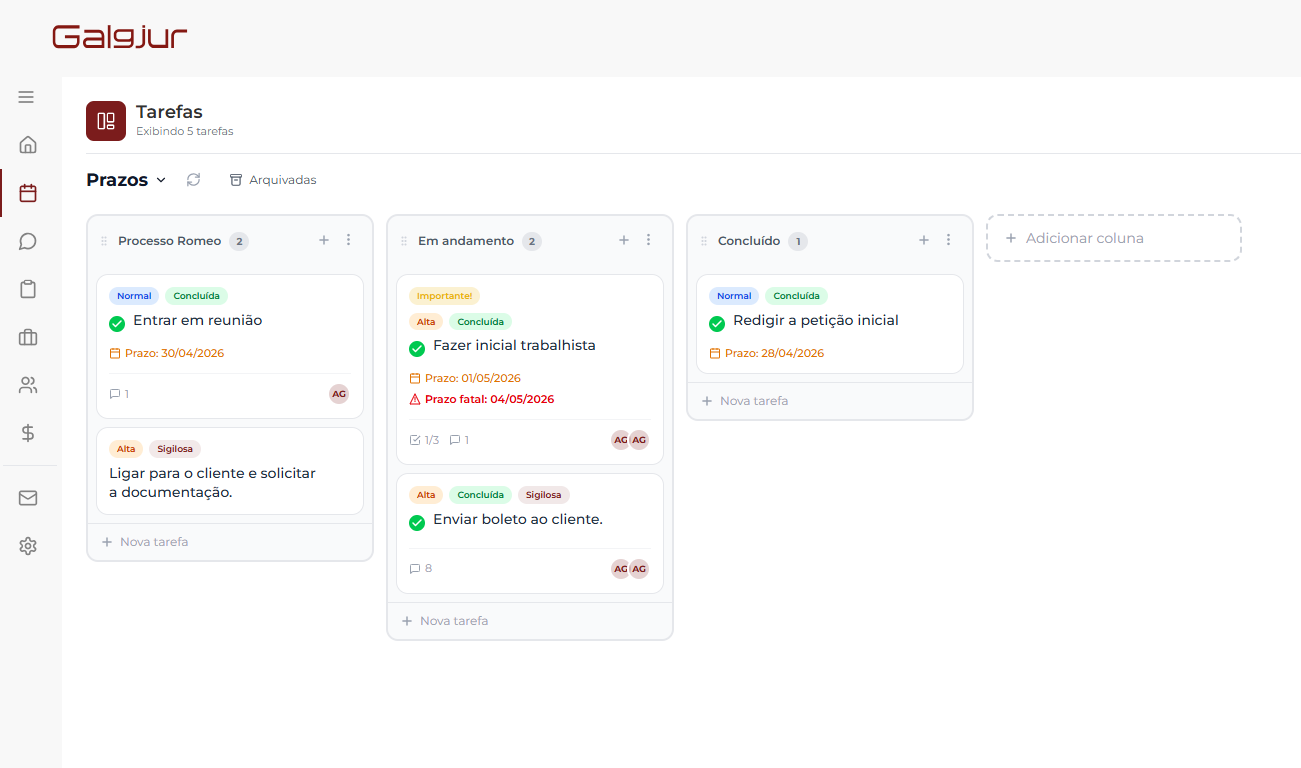Click the Tarefas board icon in header
Screen dimensions: 1301x768
pyautogui.click(x=106, y=121)
